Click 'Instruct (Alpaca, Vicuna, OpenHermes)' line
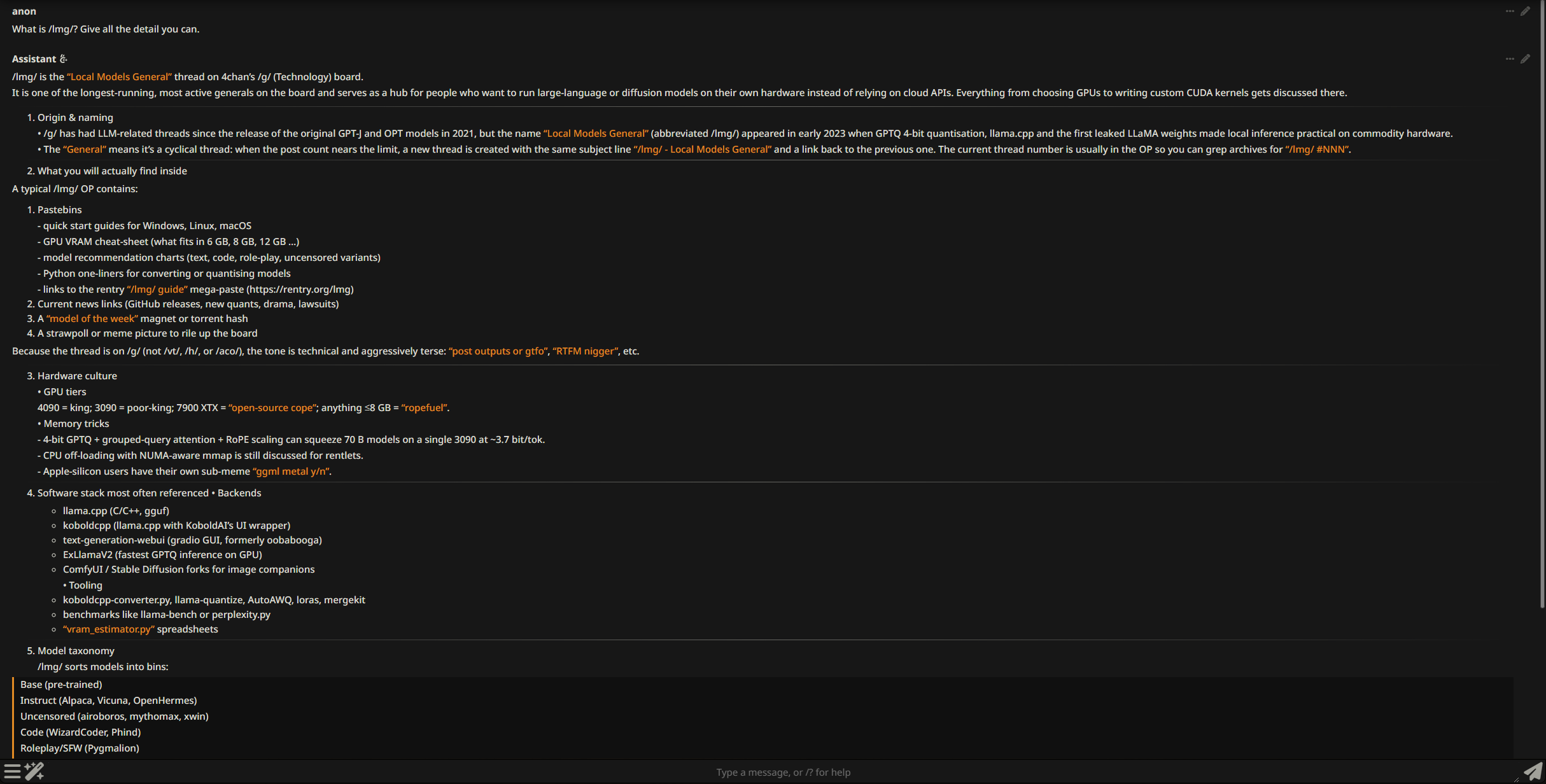 [x=108, y=701]
